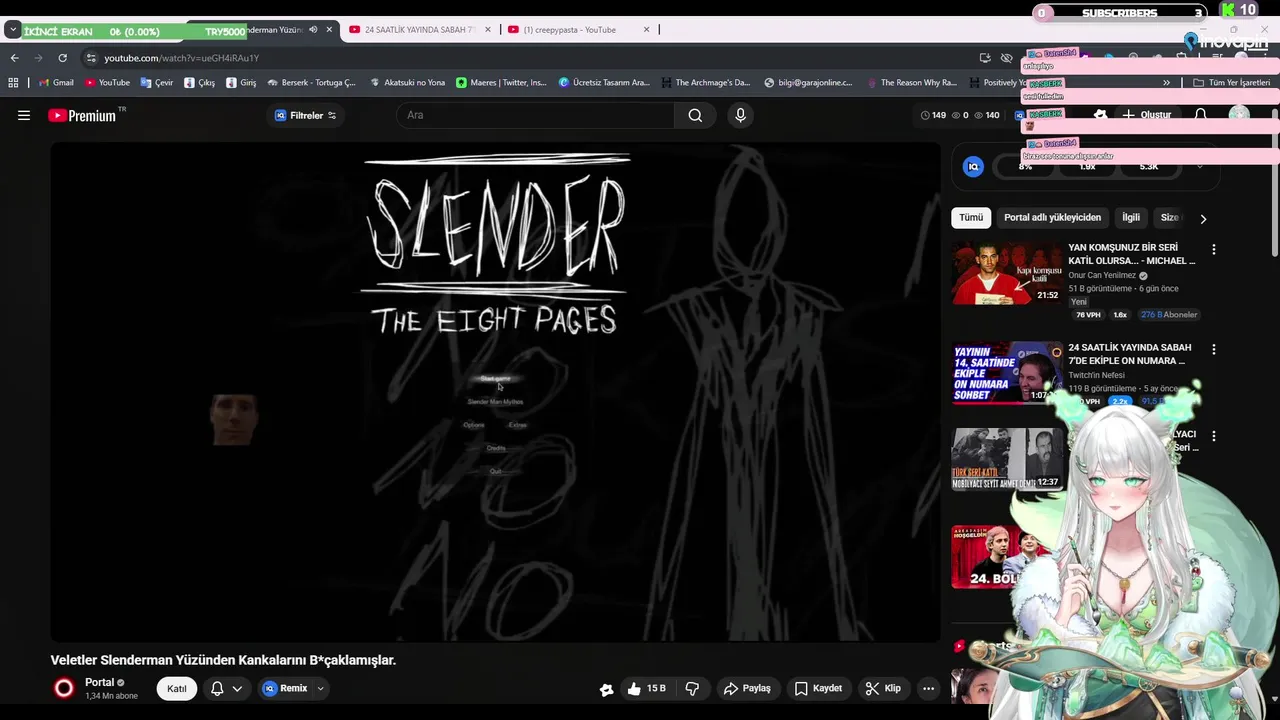Open the Filtreler filter options
Viewport: 1280px width, 720px height.
(x=306, y=115)
